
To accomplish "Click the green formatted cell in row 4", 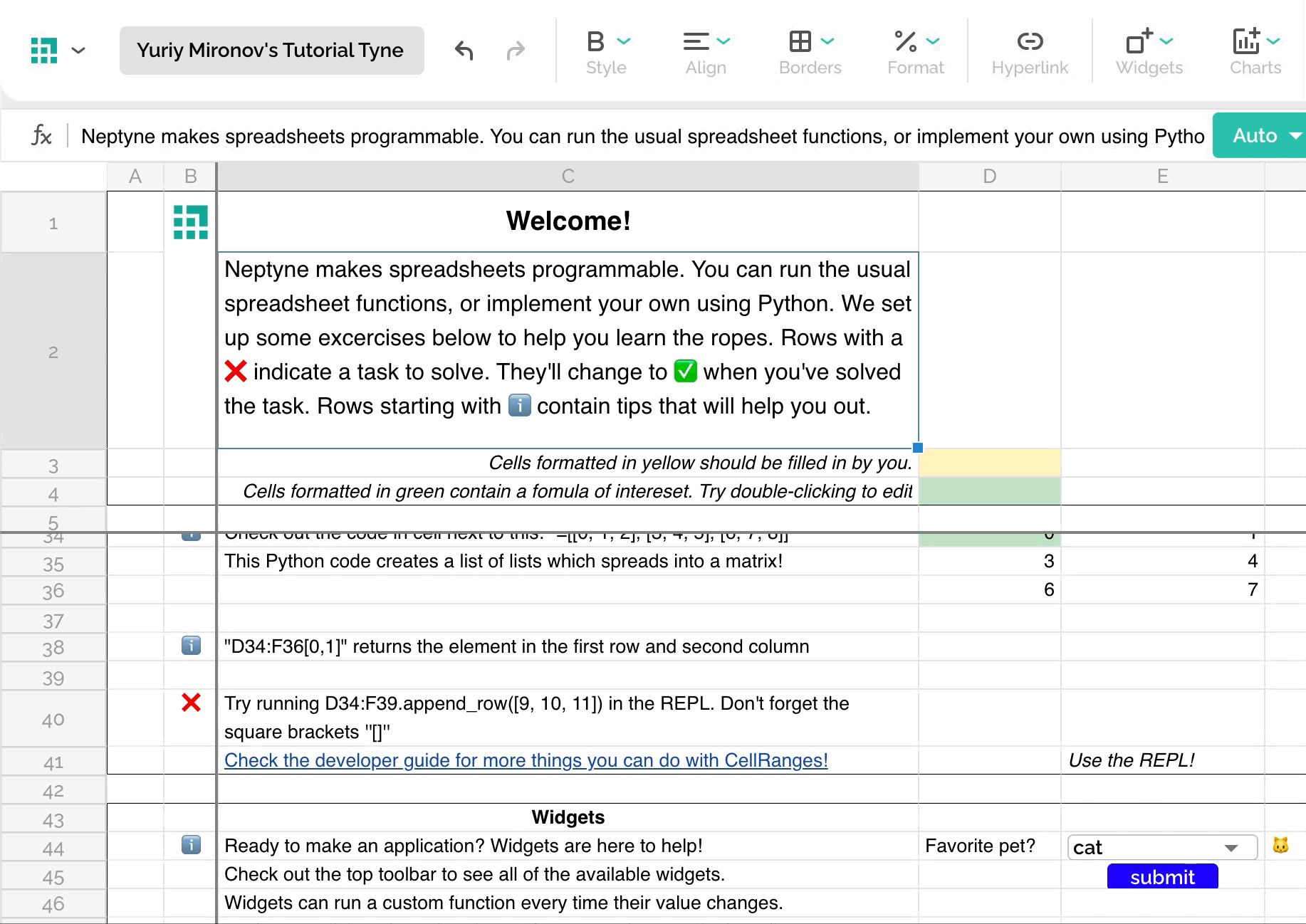I will click(990, 491).
